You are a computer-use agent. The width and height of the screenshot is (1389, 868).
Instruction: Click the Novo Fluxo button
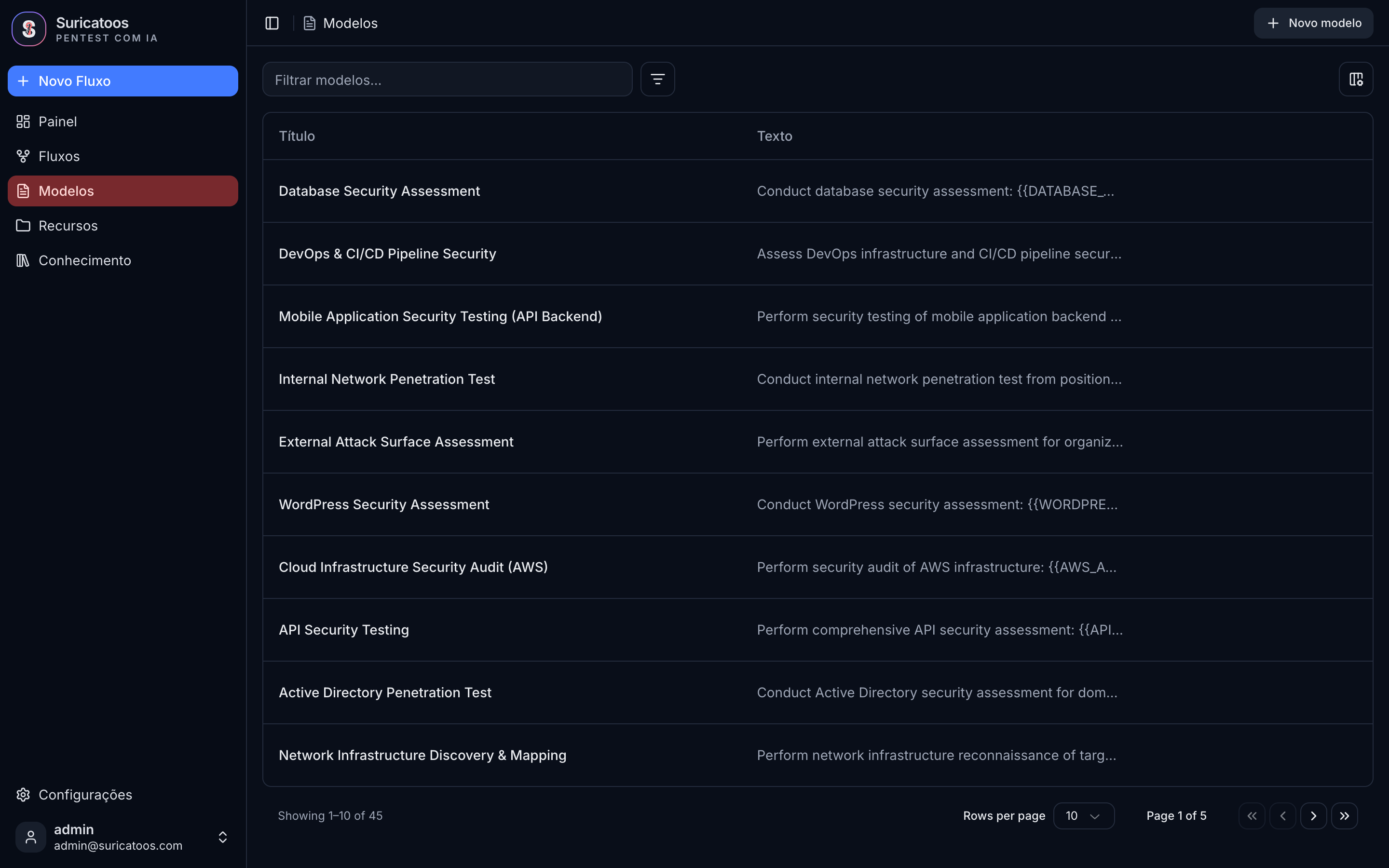point(123,81)
